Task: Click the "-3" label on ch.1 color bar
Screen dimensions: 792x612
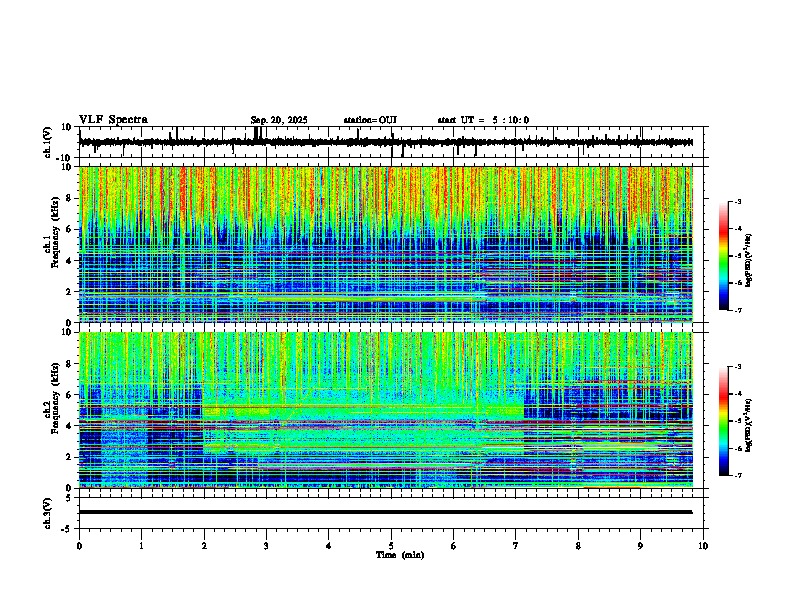Action: (737, 201)
